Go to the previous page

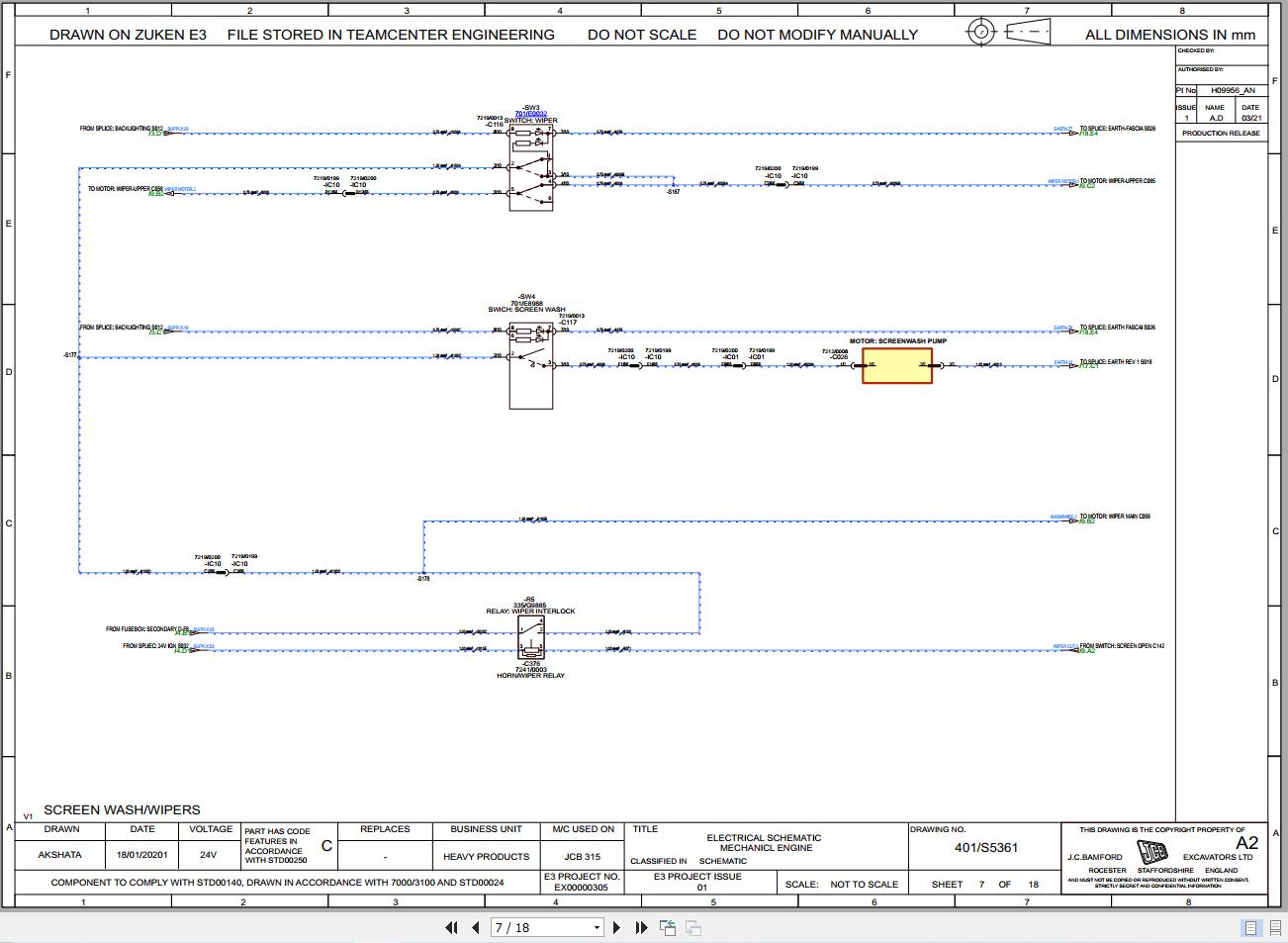[476, 927]
